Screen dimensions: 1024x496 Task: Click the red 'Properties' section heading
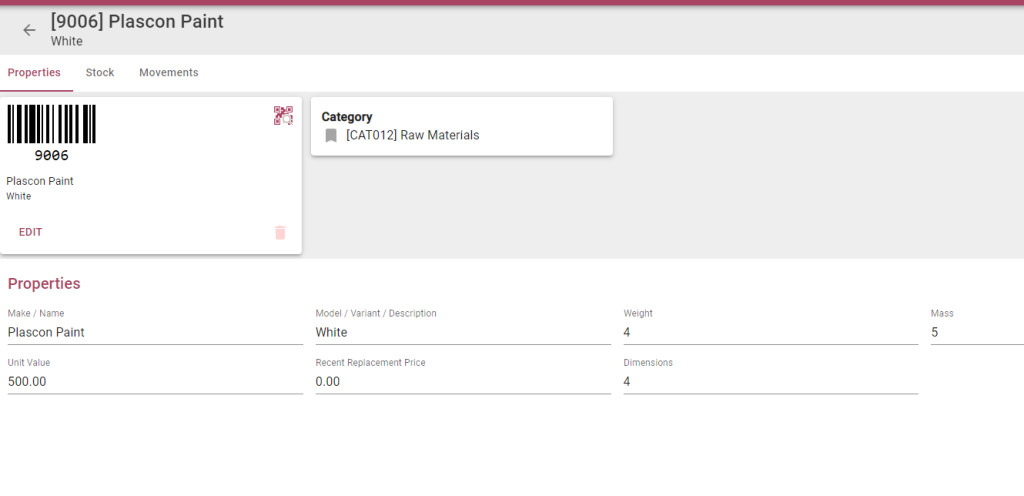44,283
